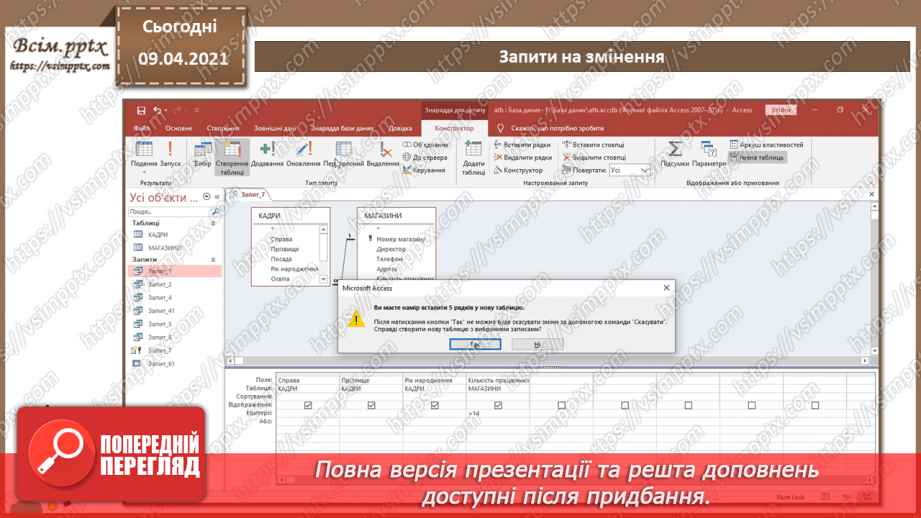This screenshot has height=518, width=921.
Task: Click the Undo arrow icon
Action: coord(157,110)
